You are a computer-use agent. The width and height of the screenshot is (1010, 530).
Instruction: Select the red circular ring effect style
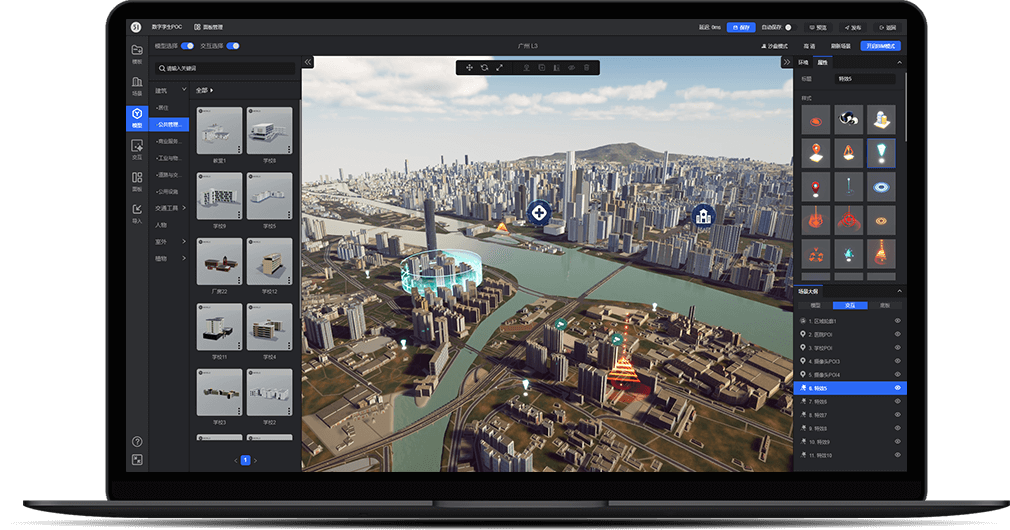[817, 120]
